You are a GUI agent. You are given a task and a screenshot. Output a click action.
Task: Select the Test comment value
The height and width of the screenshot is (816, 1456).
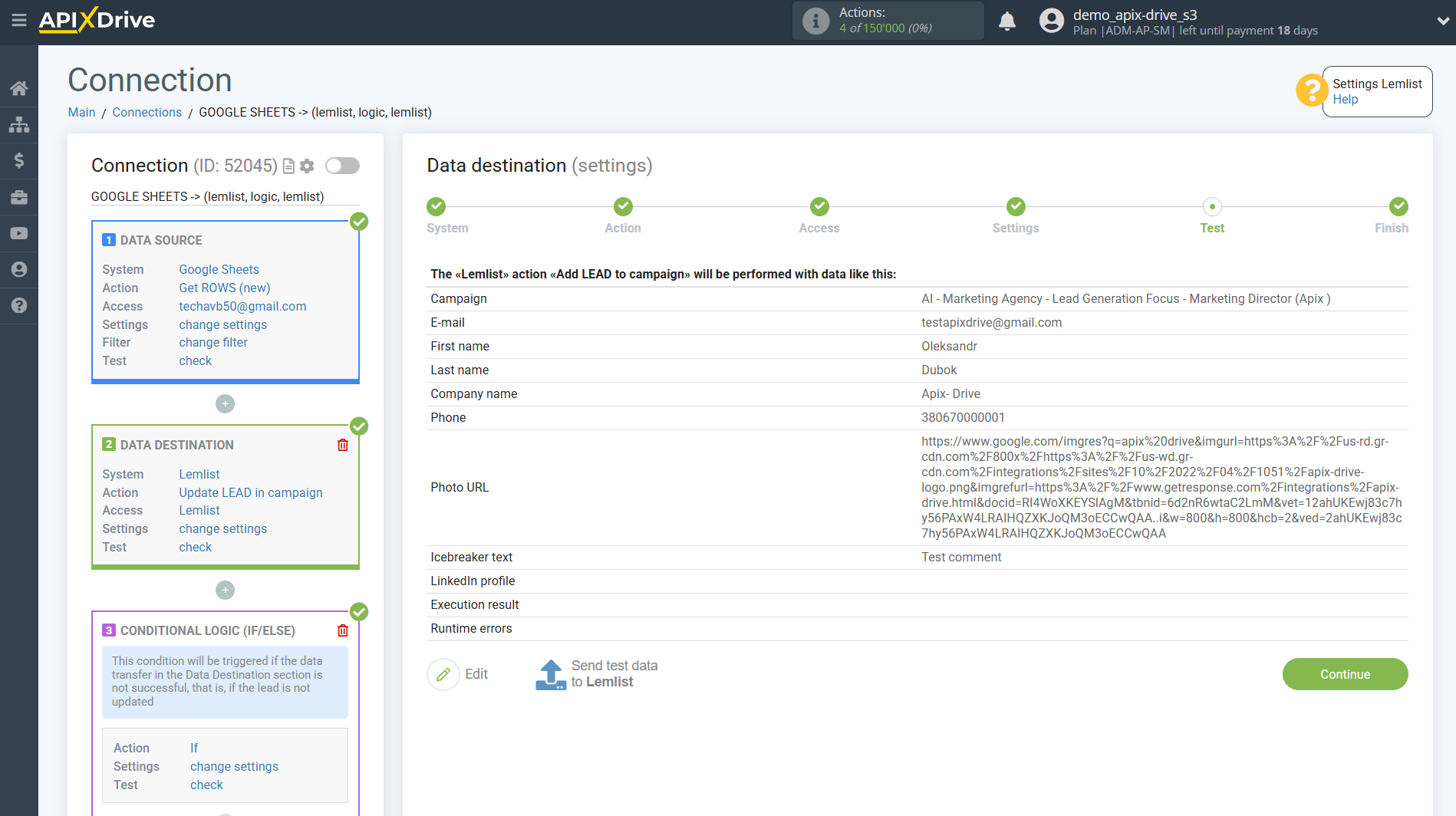pos(961,557)
